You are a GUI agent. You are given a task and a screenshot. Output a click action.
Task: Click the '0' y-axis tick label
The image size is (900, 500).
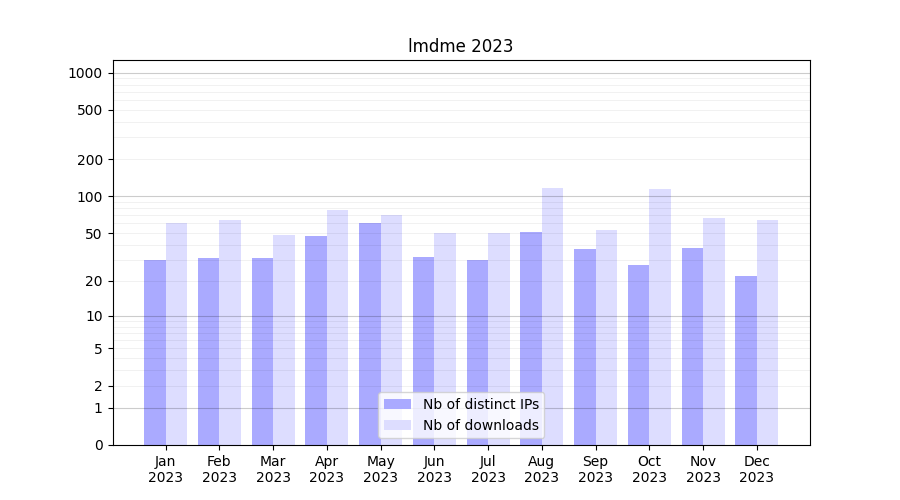click(x=98, y=445)
